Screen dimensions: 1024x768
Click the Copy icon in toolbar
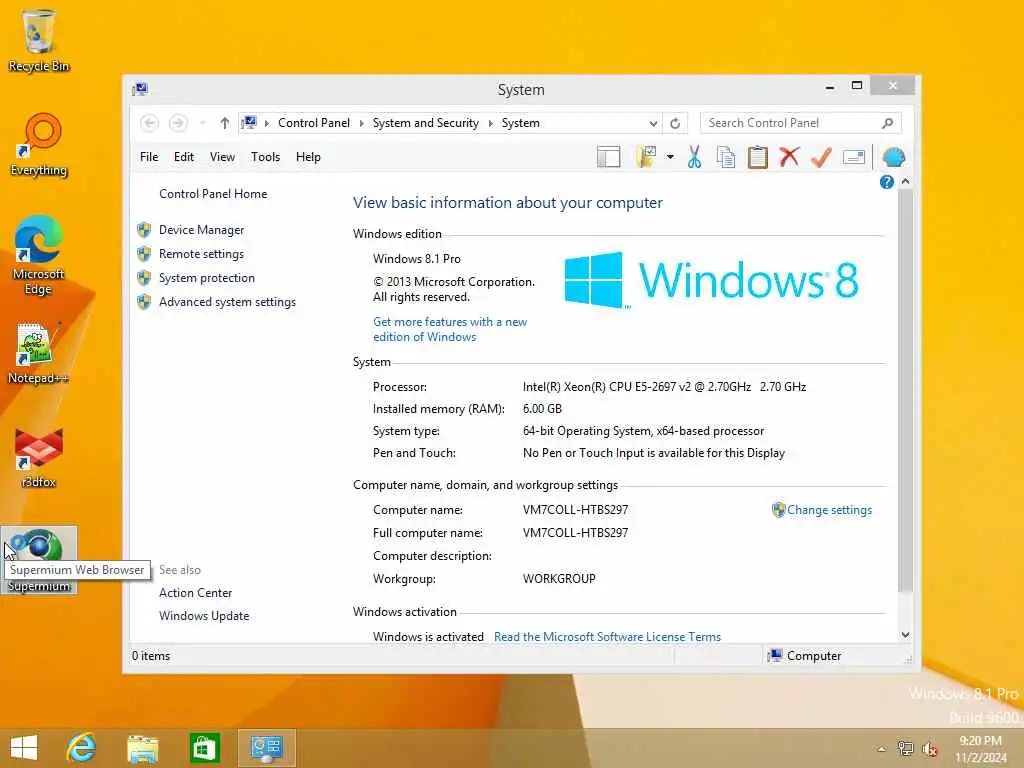coord(726,157)
